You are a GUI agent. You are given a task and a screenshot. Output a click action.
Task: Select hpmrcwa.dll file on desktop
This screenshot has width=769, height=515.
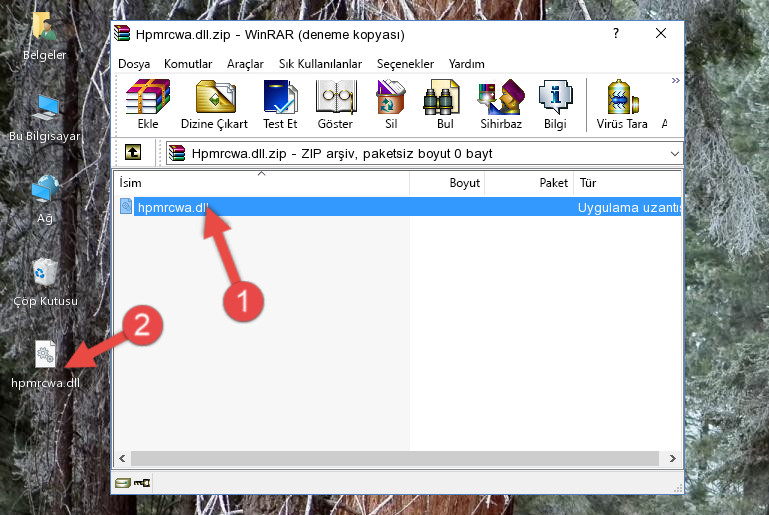tap(45, 364)
